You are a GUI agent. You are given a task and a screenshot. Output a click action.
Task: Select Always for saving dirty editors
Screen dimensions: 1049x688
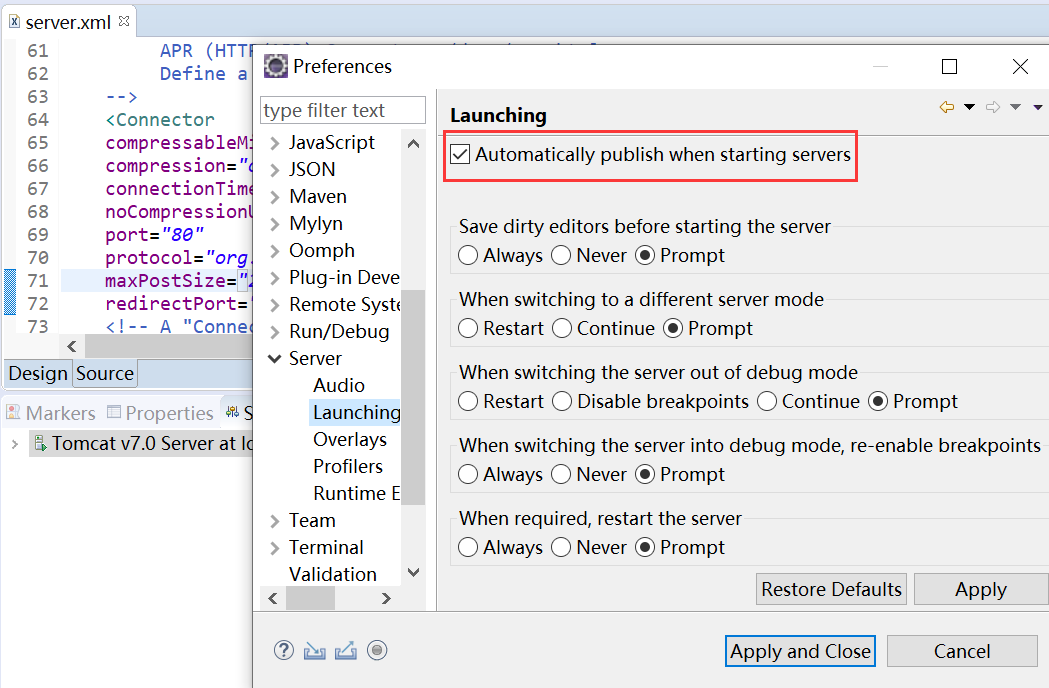(468, 255)
